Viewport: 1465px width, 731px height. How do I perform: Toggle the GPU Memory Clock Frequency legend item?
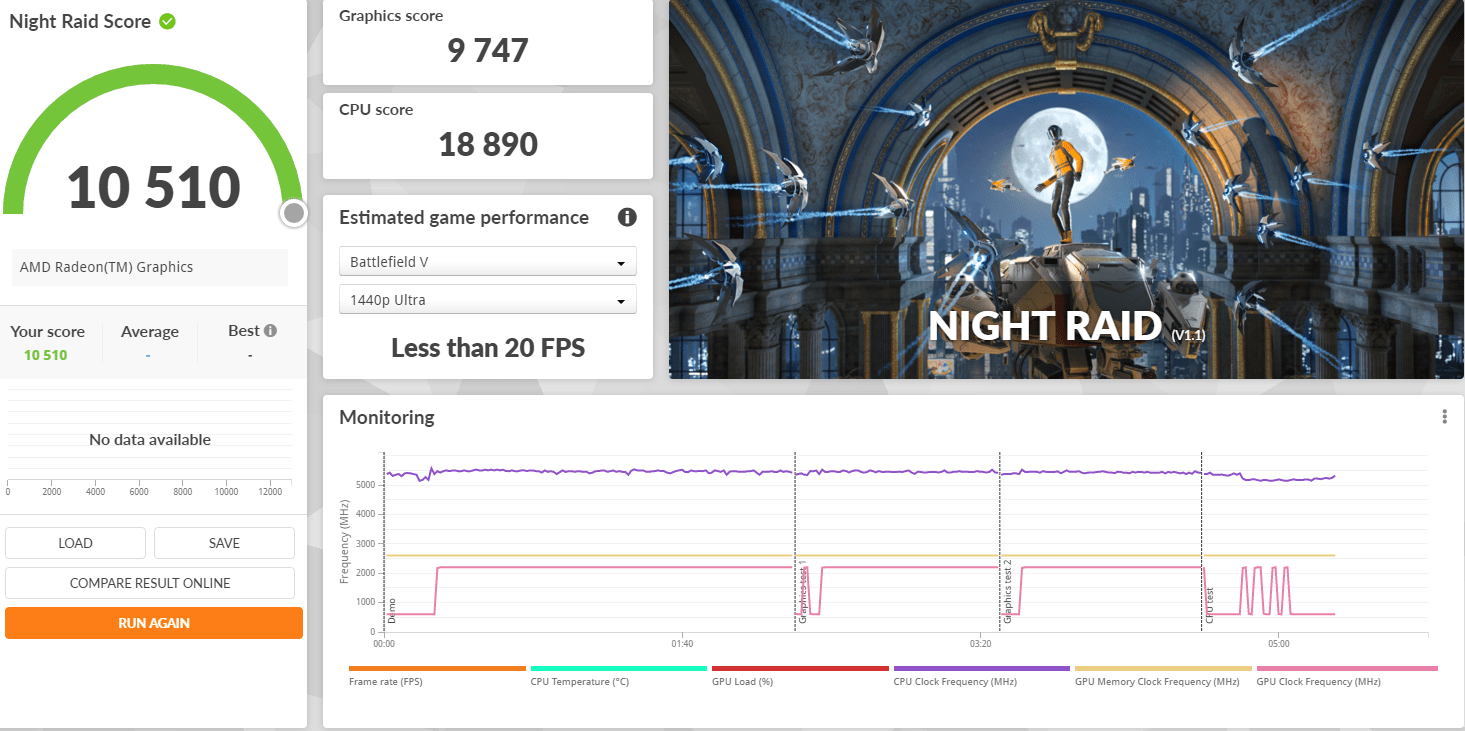point(1163,675)
